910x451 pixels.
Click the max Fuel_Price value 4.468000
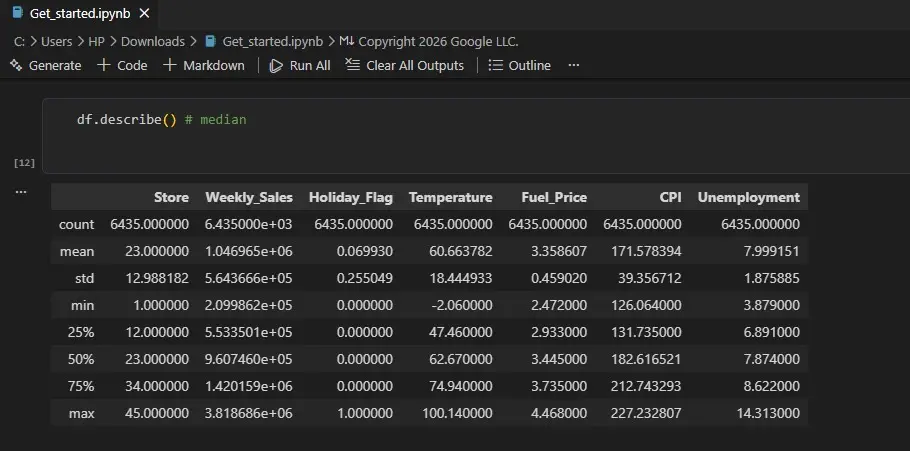pos(559,413)
